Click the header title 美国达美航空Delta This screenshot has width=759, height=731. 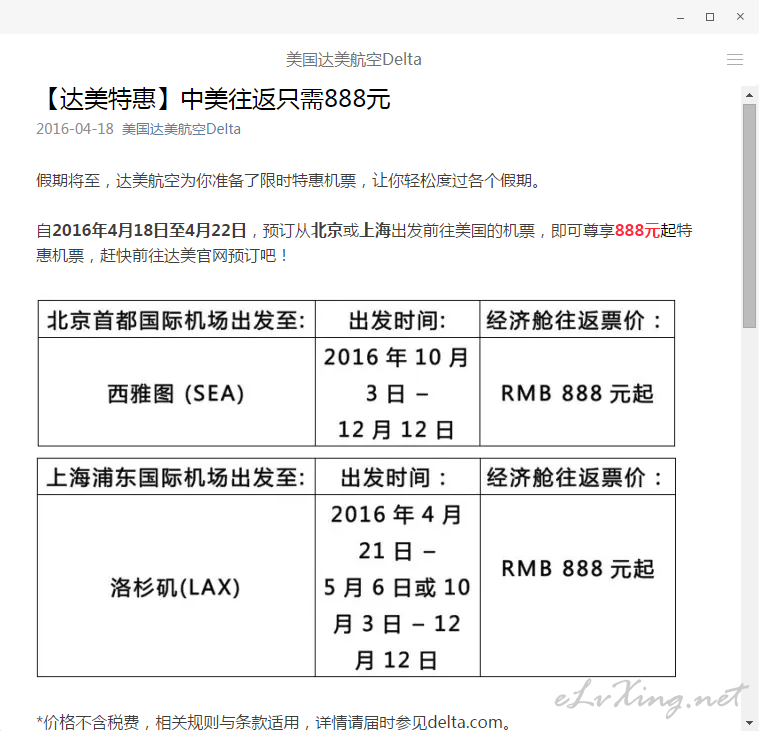point(353,60)
